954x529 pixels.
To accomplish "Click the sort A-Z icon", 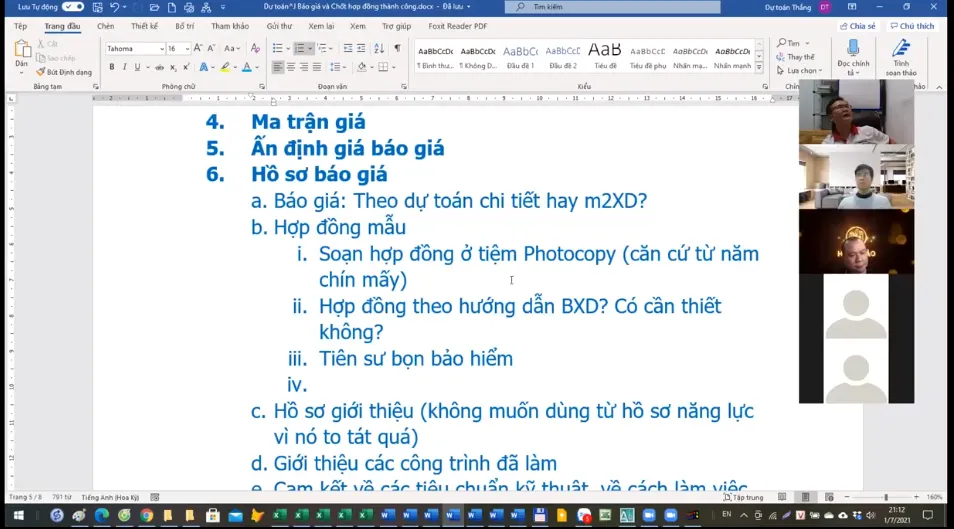I will click(378, 48).
